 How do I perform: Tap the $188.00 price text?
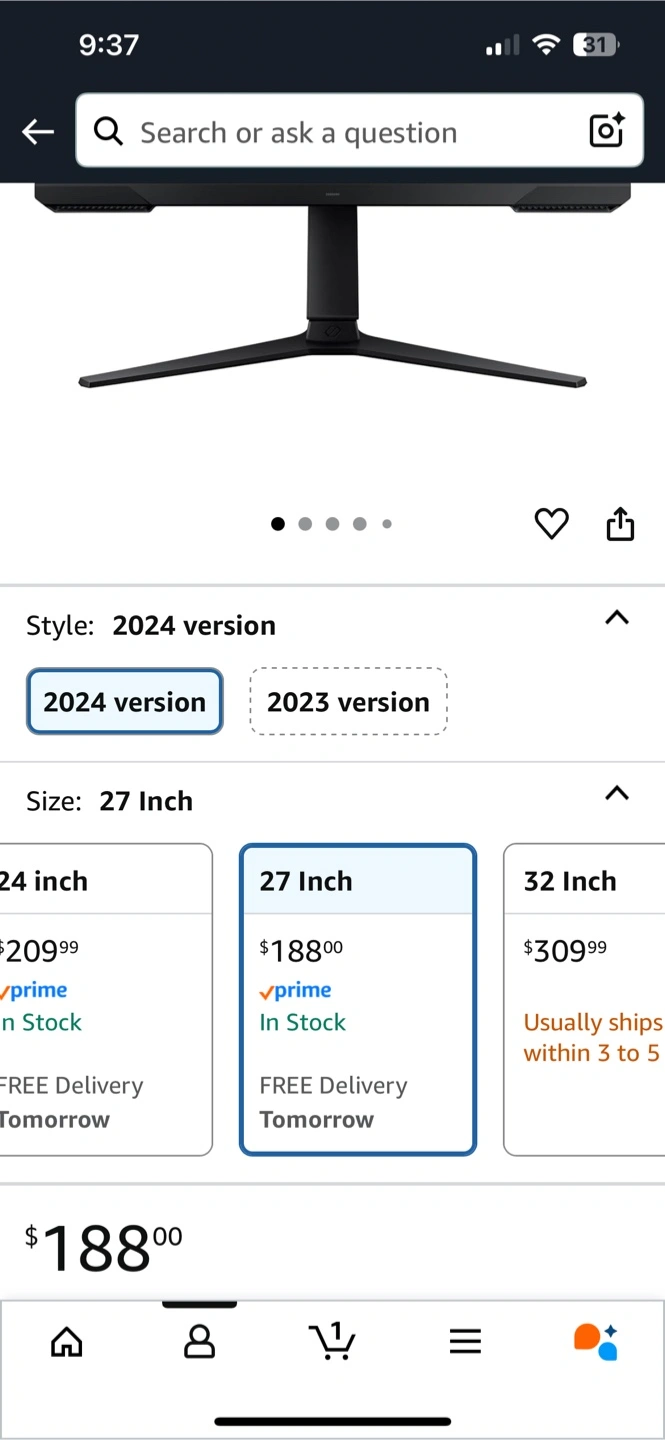click(104, 1248)
